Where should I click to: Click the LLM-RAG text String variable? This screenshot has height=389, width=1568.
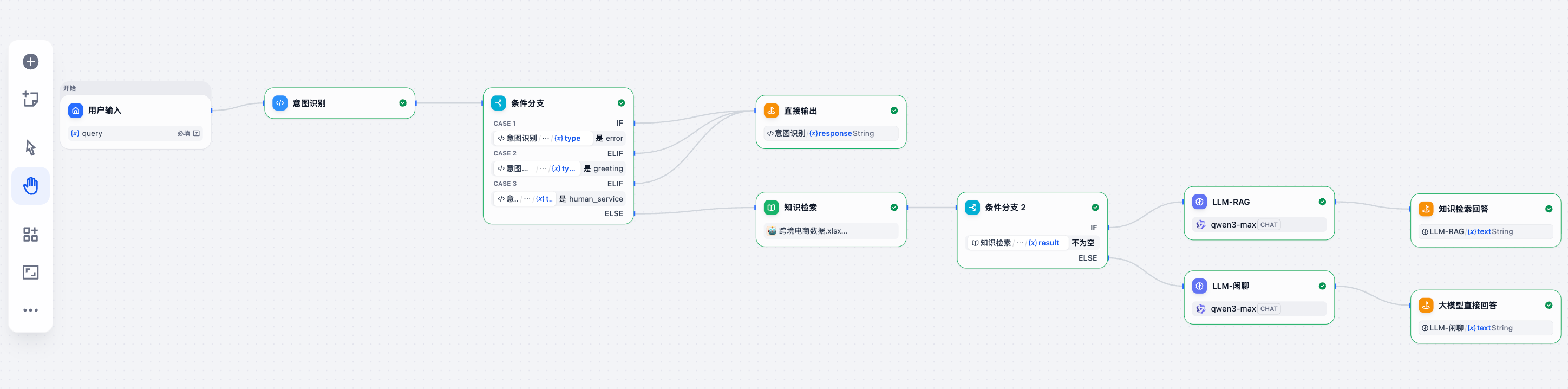[1485, 231]
